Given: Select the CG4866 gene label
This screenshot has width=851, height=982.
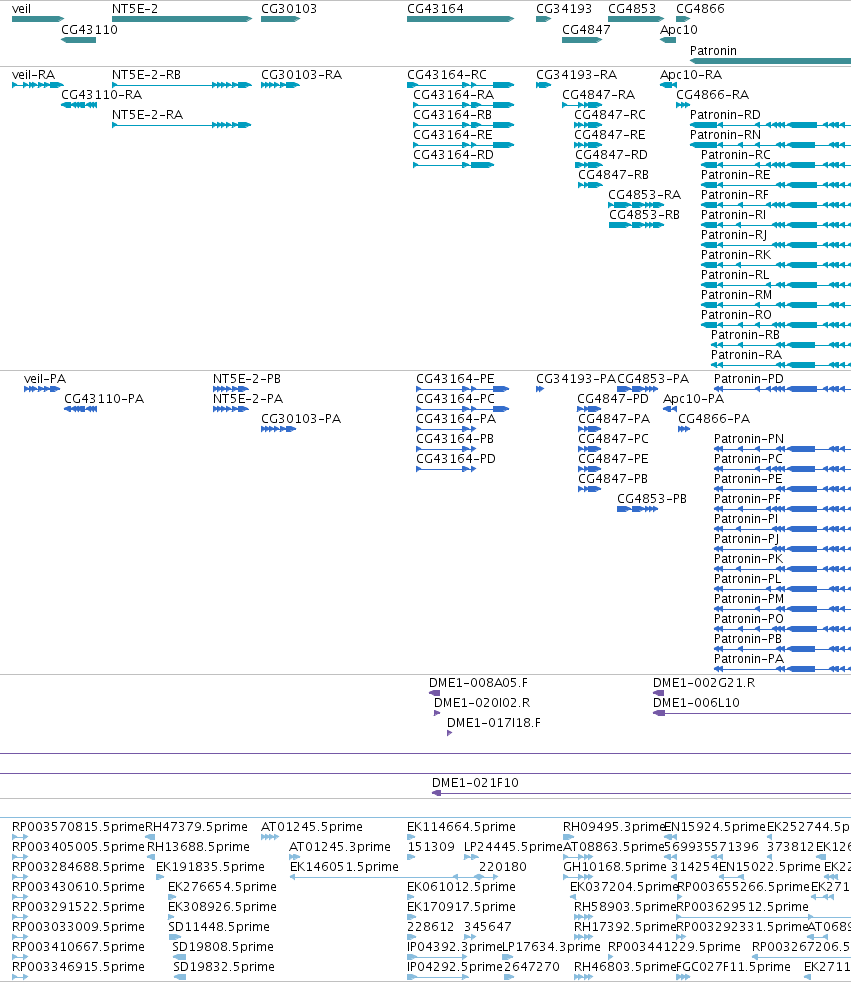Looking at the screenshot, I should click(700, 9).
